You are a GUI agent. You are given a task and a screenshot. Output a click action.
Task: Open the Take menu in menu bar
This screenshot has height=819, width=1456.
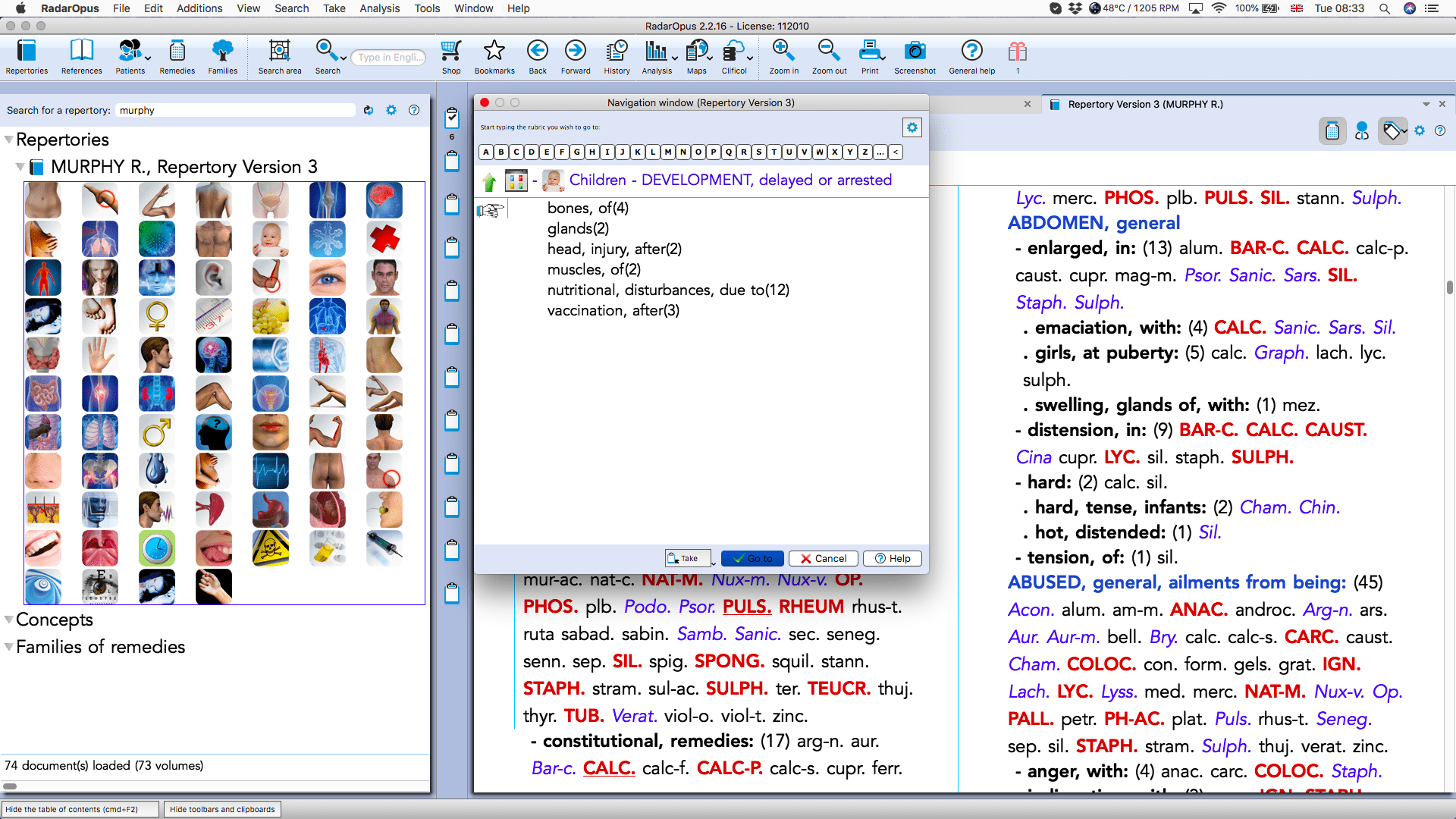coord(334,8)
